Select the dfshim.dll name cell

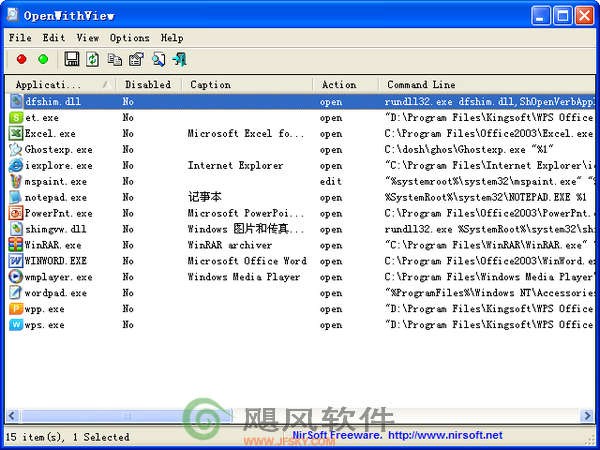53,101
